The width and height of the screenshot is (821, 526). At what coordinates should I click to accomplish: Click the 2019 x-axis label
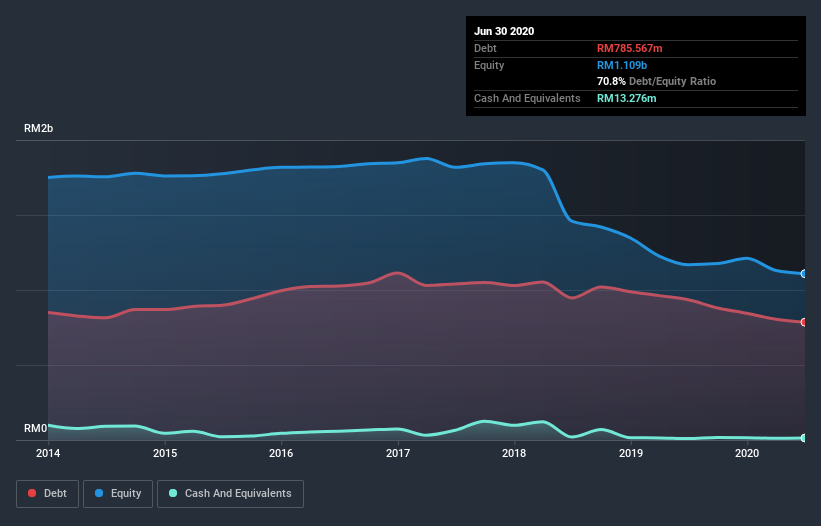pyautogui.click(x=631, y=453)
